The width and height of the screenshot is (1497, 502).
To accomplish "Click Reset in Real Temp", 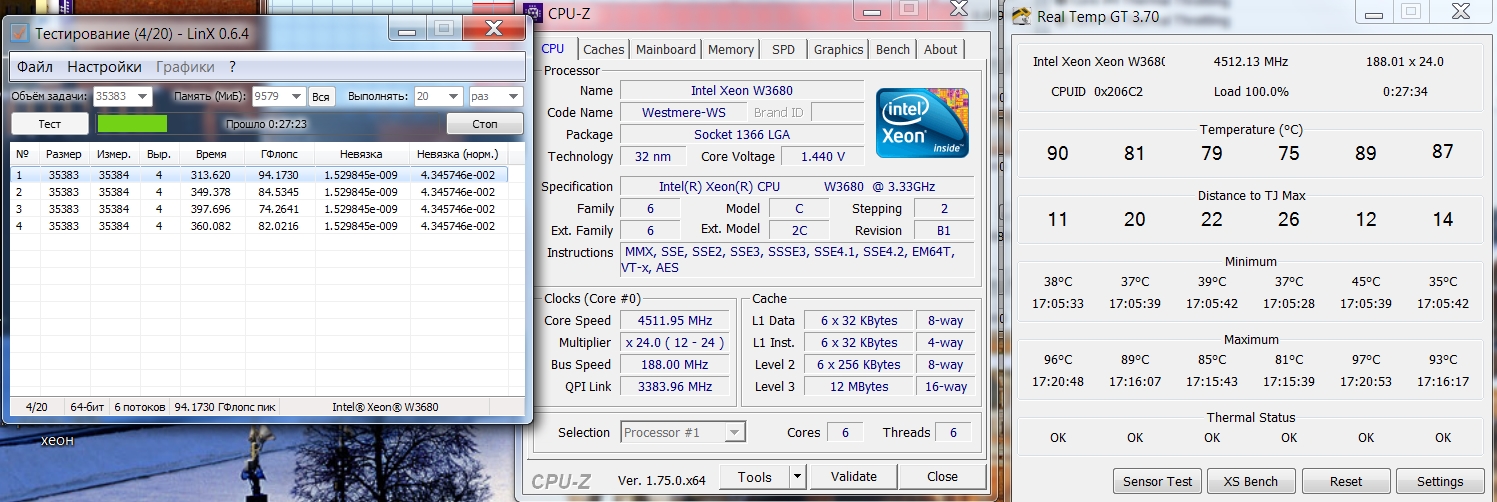I will pos(1346,481).
